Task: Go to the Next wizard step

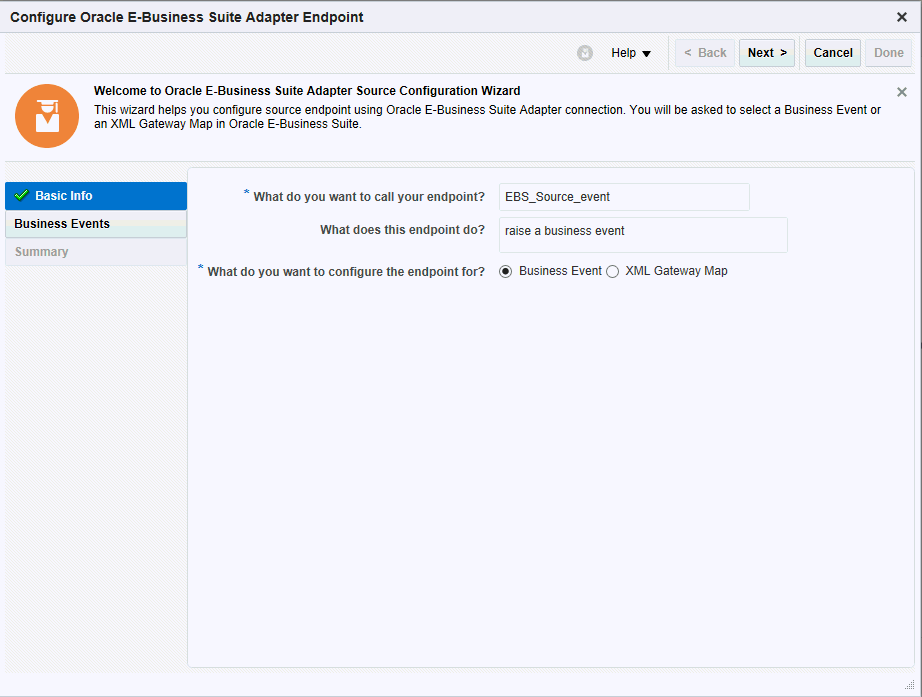Action: (767, 53)
